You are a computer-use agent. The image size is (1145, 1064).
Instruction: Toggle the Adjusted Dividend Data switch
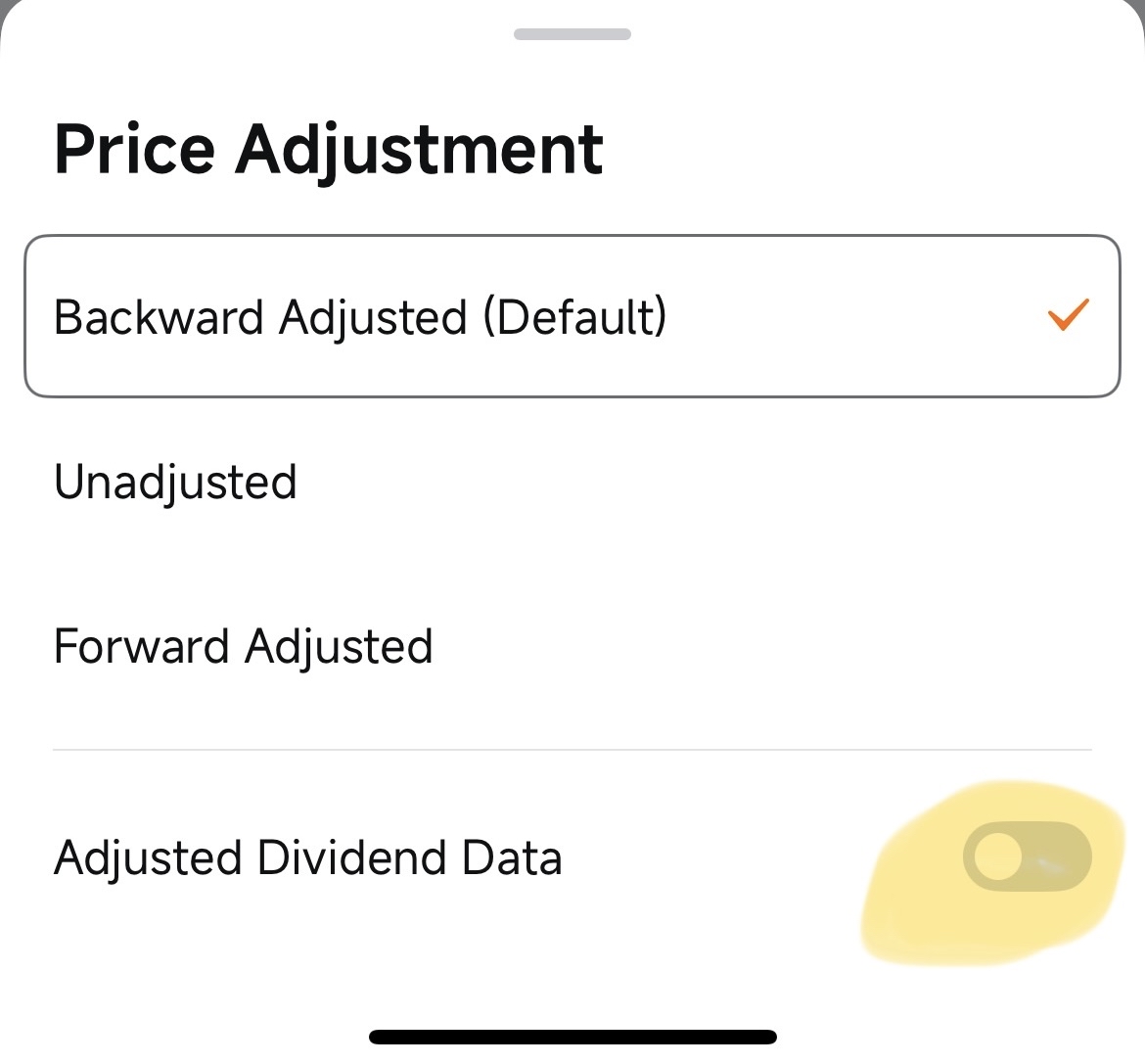[1028, 856]
